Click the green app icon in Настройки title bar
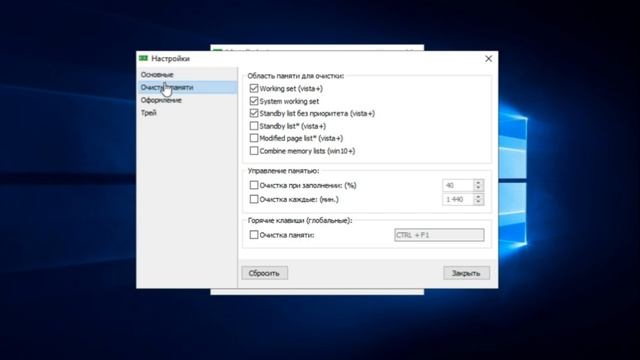 click(x=143, y=58)
